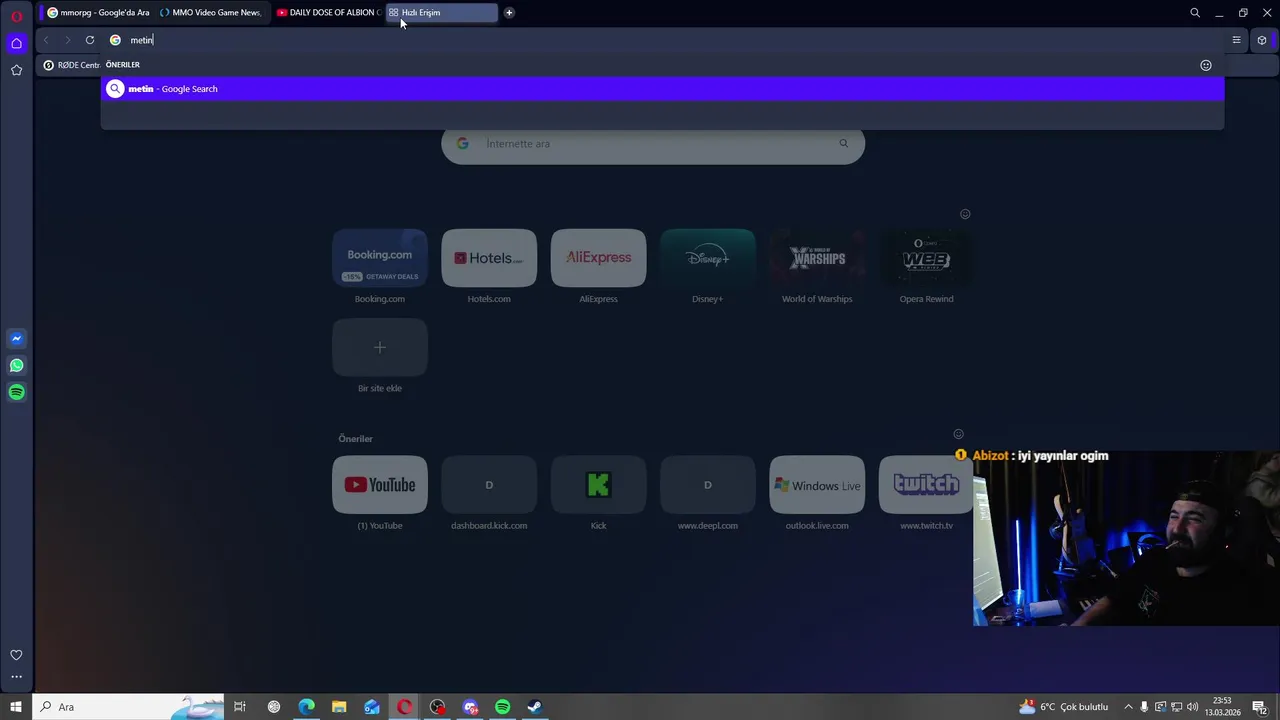The image size is (1280, 720).
Task: Open Opera Rewind speed dial tile
Action: [926, 258]
